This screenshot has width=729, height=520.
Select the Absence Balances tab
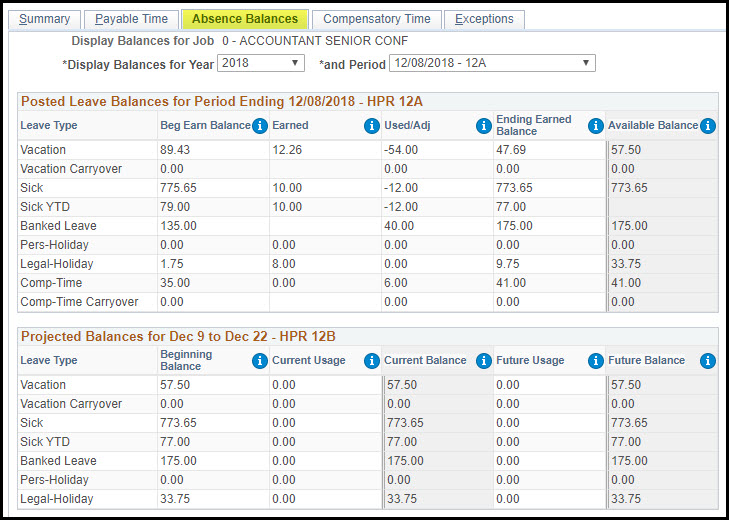click(x=245, y=20)
